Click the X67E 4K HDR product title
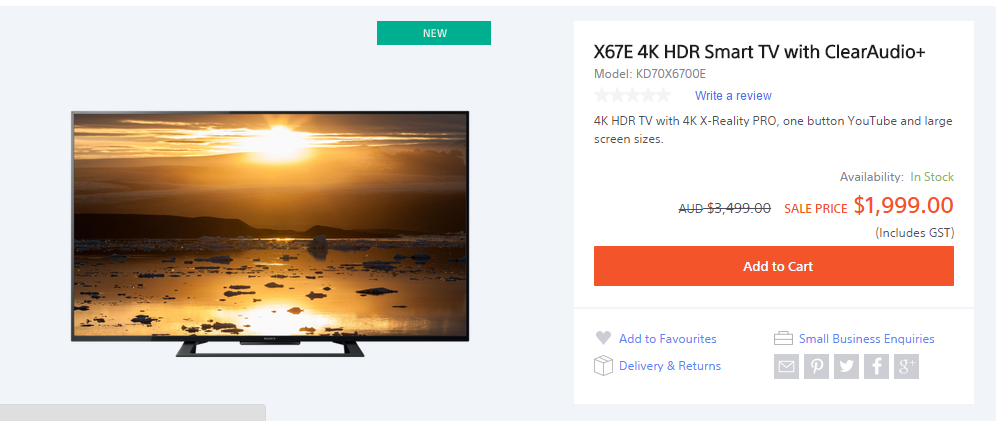The width and height of the screenshot is (996, 421). [760, 52]
